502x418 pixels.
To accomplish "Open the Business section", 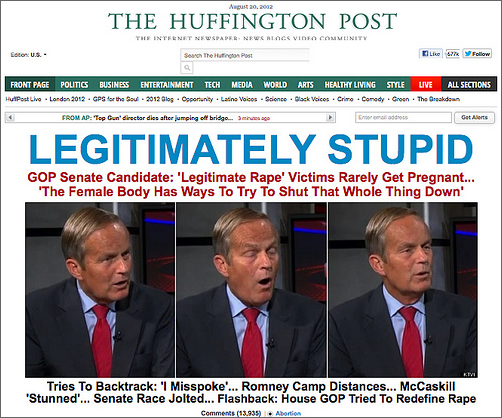I will tap(114, 85).
